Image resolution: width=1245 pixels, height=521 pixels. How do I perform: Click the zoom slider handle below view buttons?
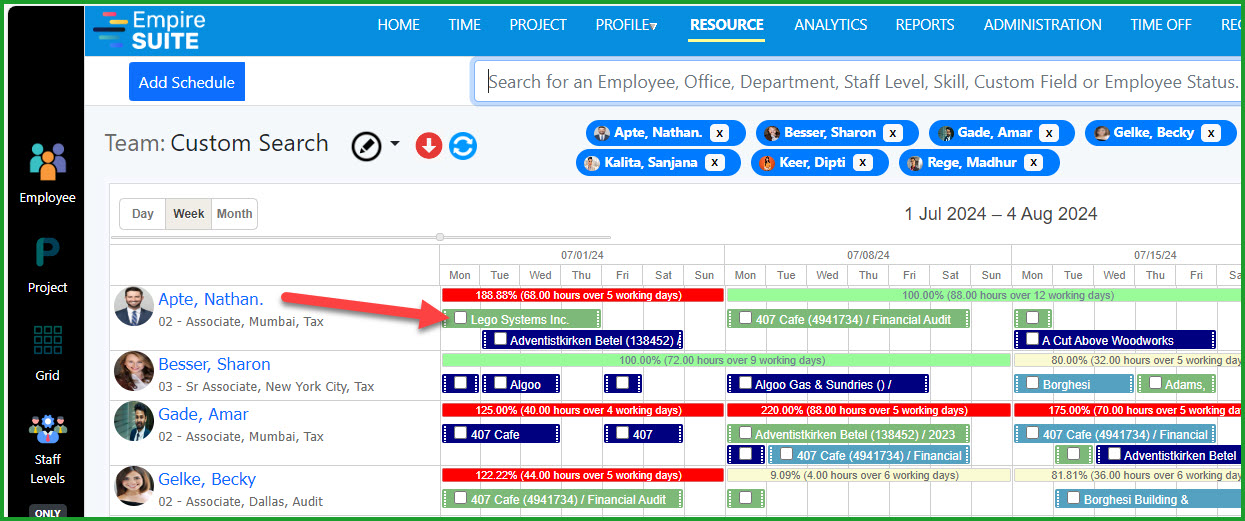click(440, 237)
